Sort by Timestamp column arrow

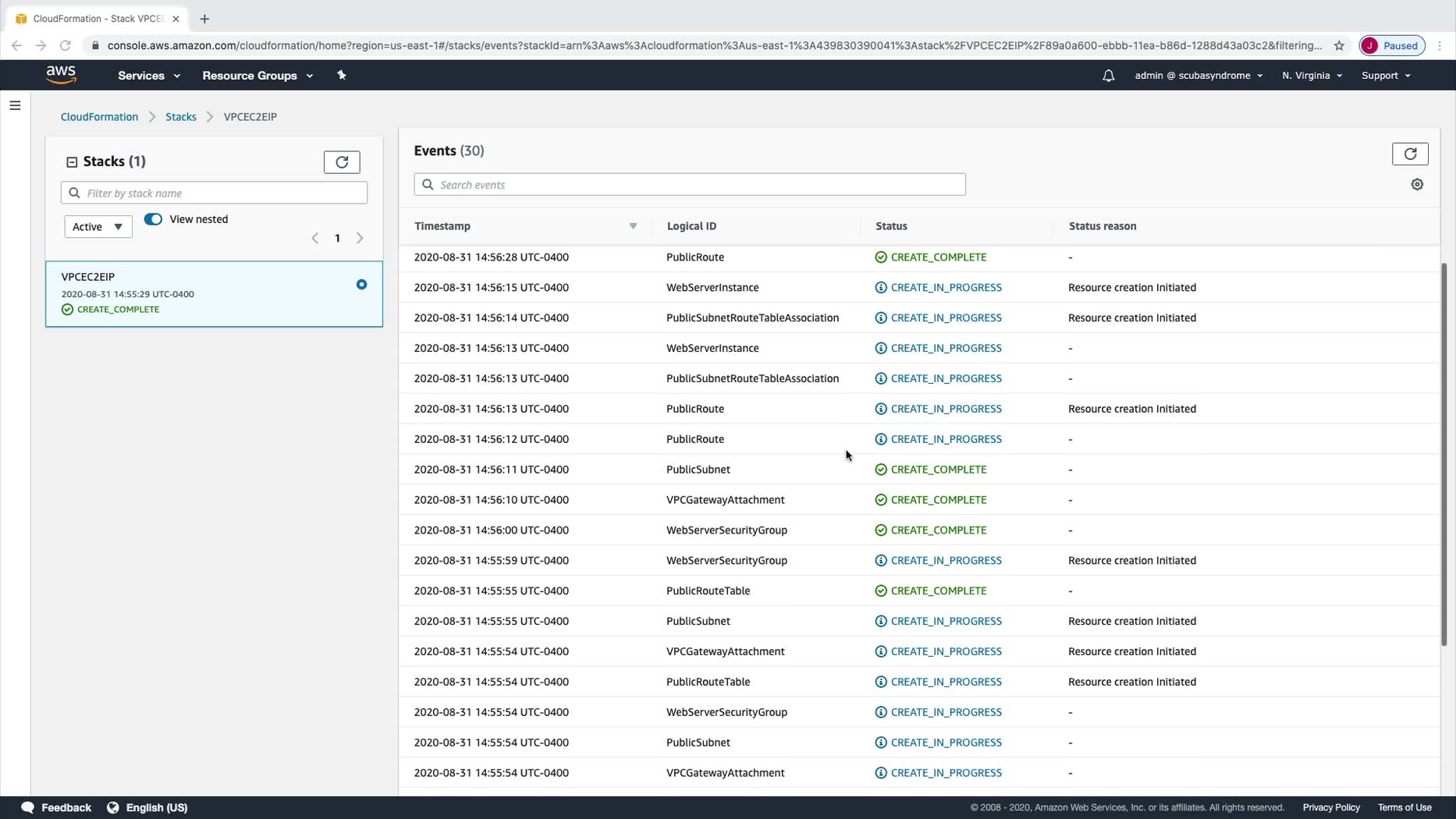[x=633, y=226]
